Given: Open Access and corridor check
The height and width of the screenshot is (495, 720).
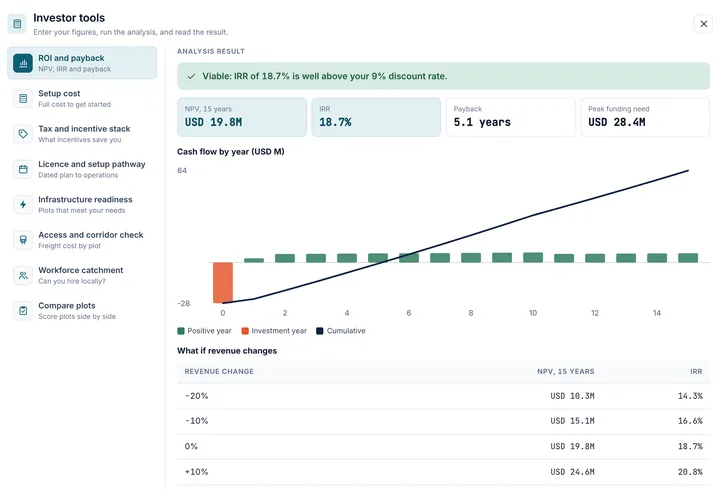Looking at the screenshot, I should point(82,240).
